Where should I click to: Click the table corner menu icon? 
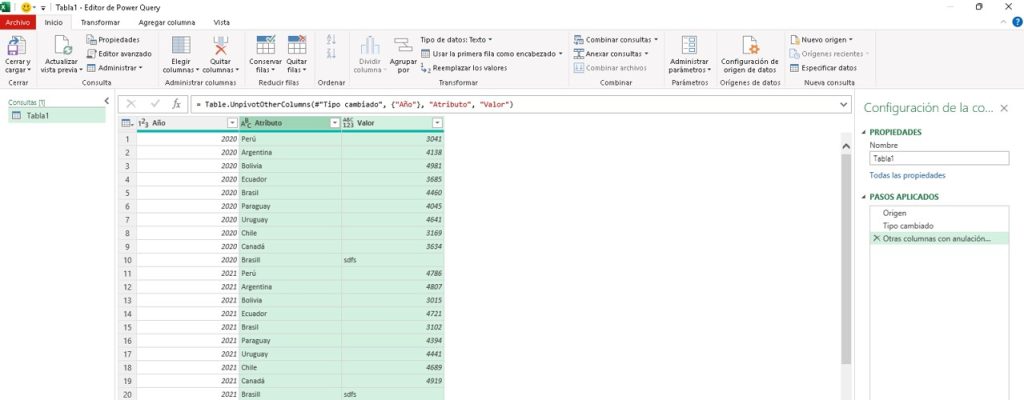(x=127, y=123)
